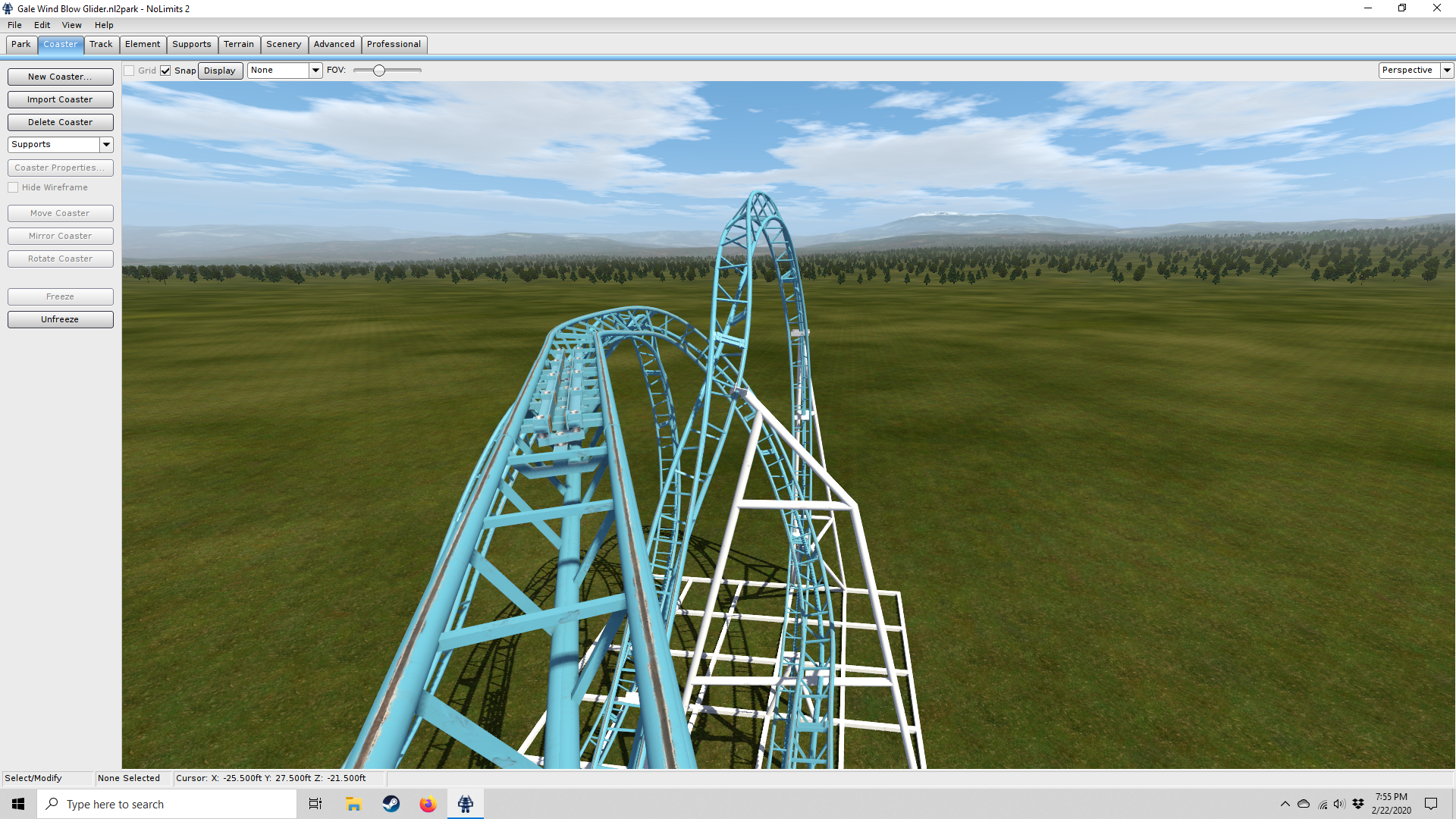1456x819 pixels.
Task: Open the Windows Start menu
Action: coord(18,804)
